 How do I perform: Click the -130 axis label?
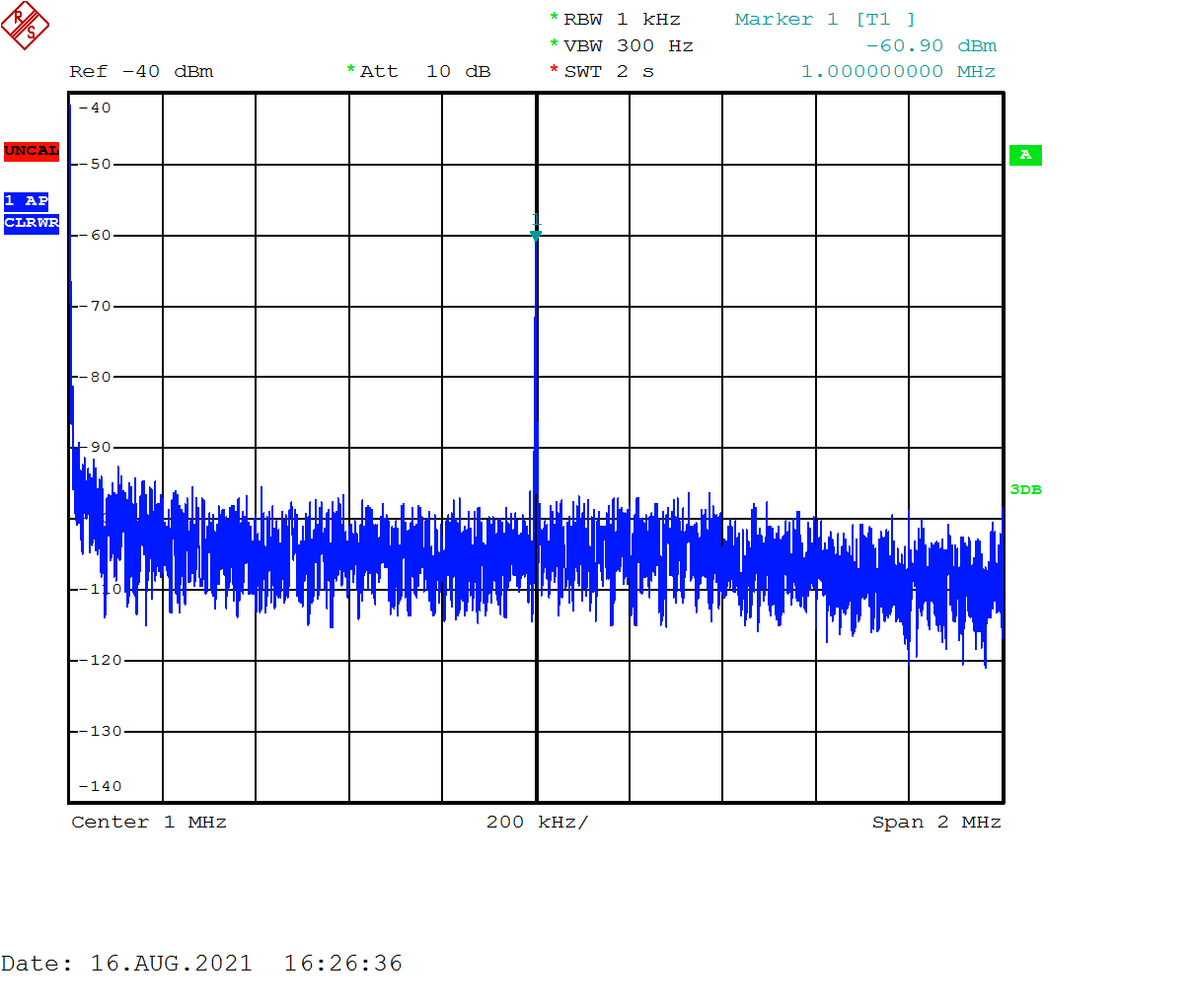(x=101, y=731)
